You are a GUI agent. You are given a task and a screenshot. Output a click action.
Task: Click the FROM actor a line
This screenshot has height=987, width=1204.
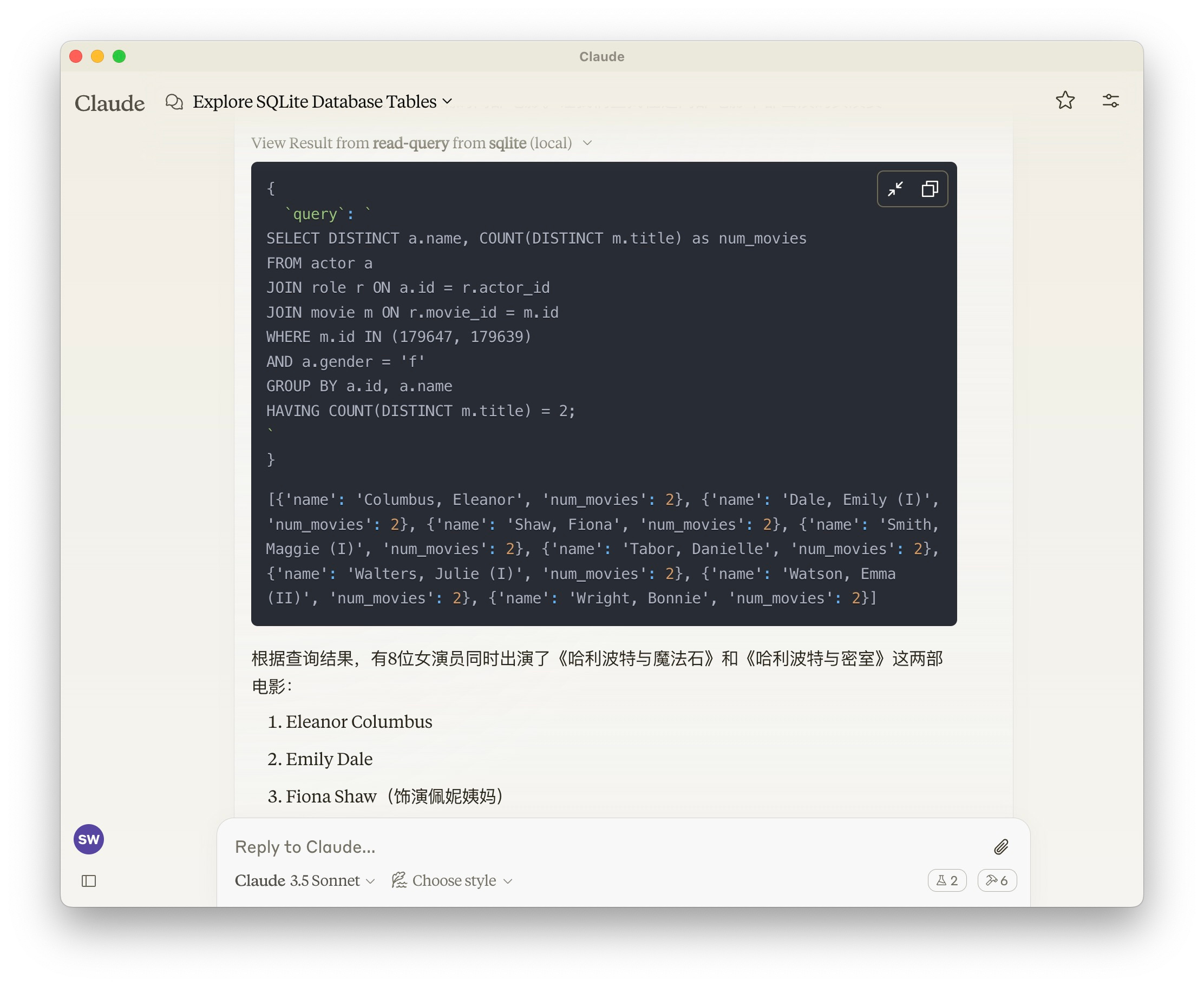(x=319, y=263)
